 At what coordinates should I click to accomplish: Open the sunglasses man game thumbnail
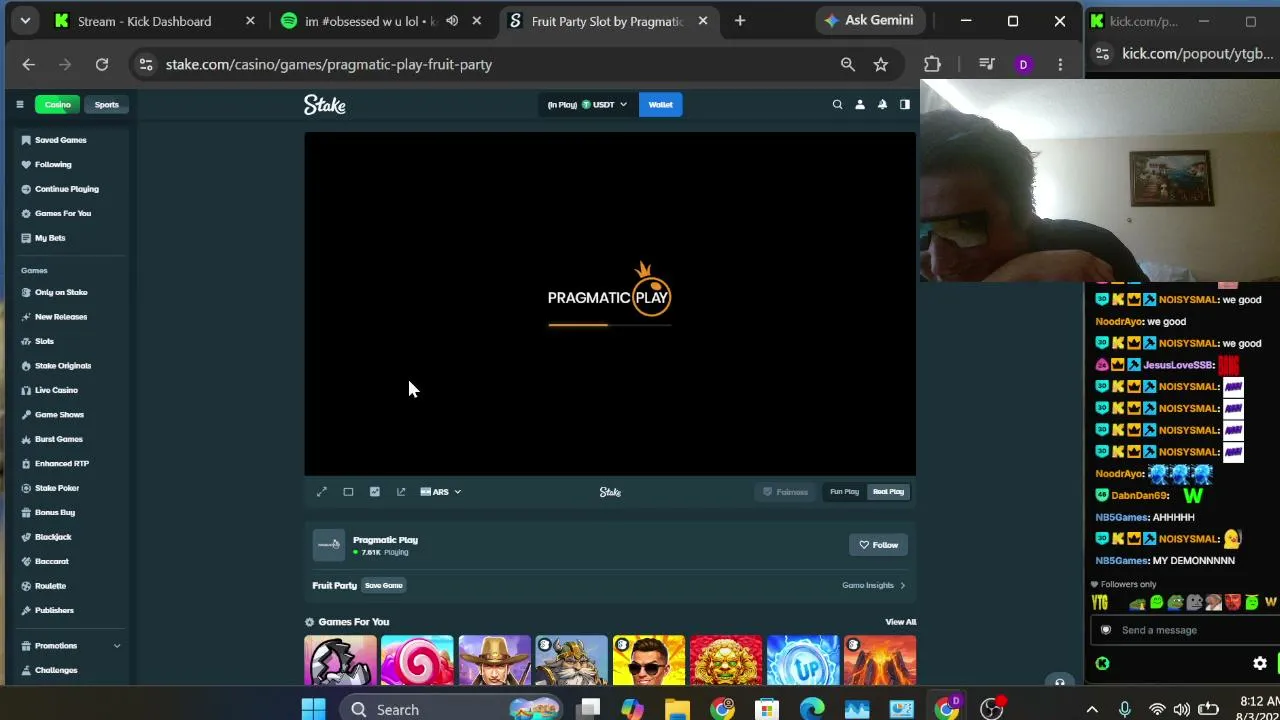(x=649, y=660)
